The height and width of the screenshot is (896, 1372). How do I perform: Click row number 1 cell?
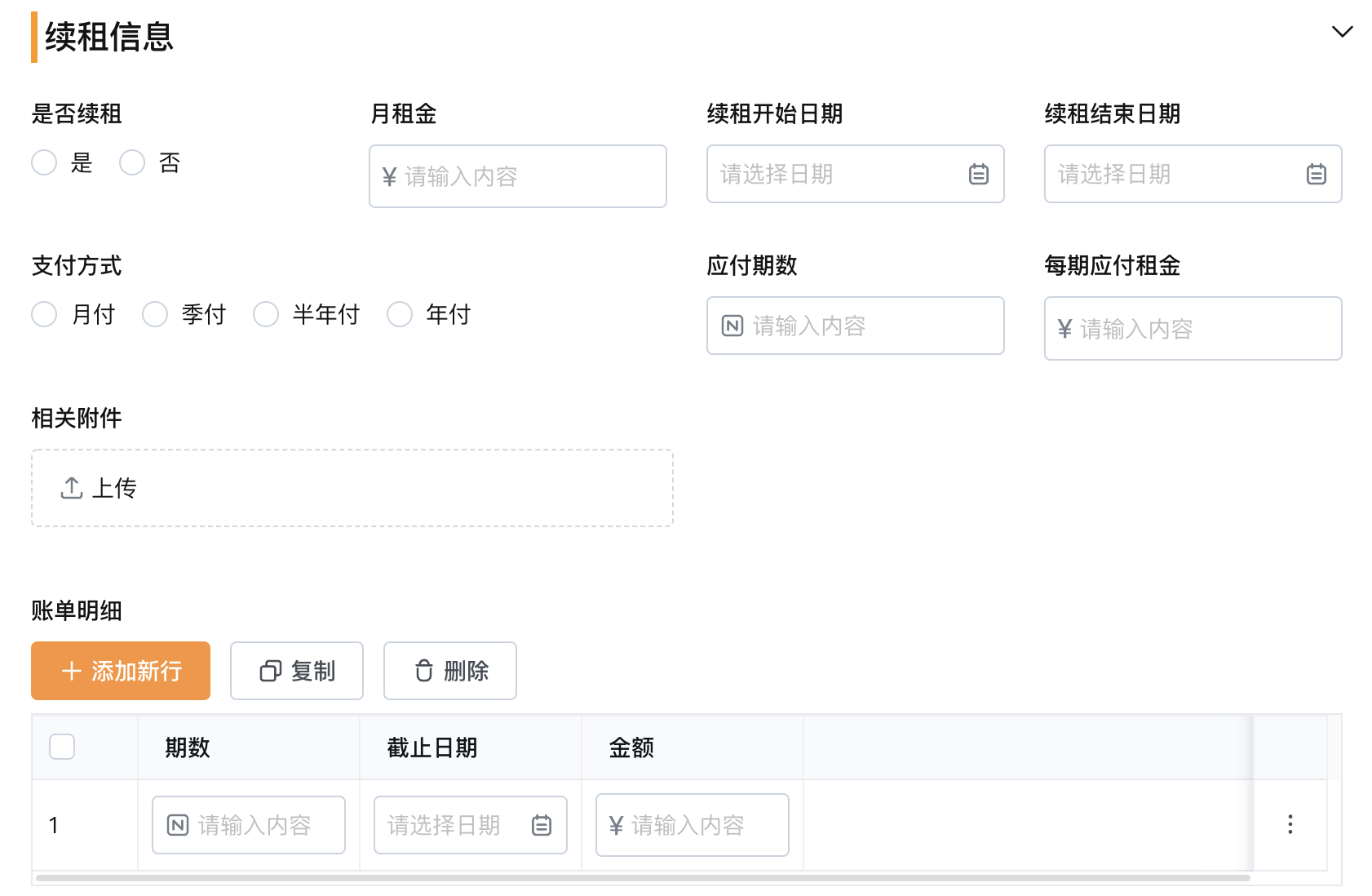(85, 825)
